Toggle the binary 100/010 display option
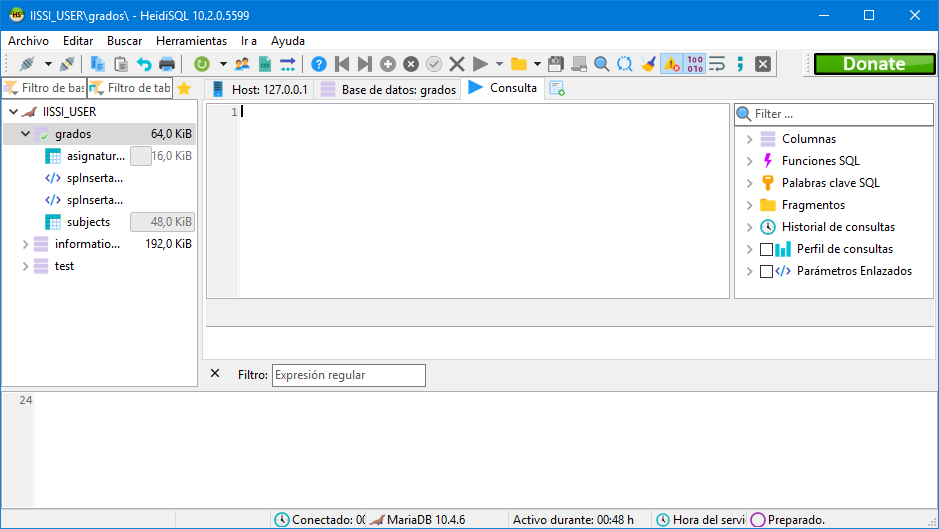This screenshot has height=529, width=939. [x=695, y=64]
